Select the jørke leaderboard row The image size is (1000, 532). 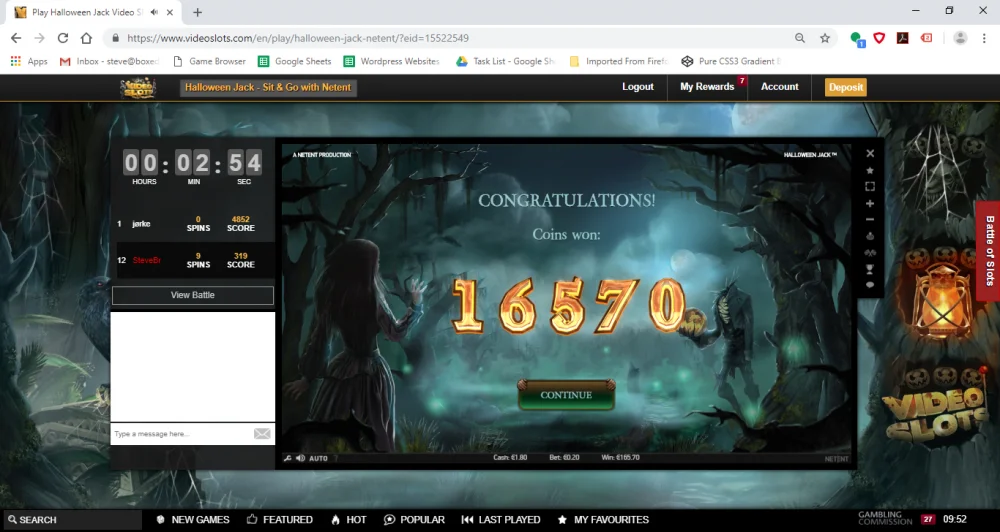click(x=195, y=224)
